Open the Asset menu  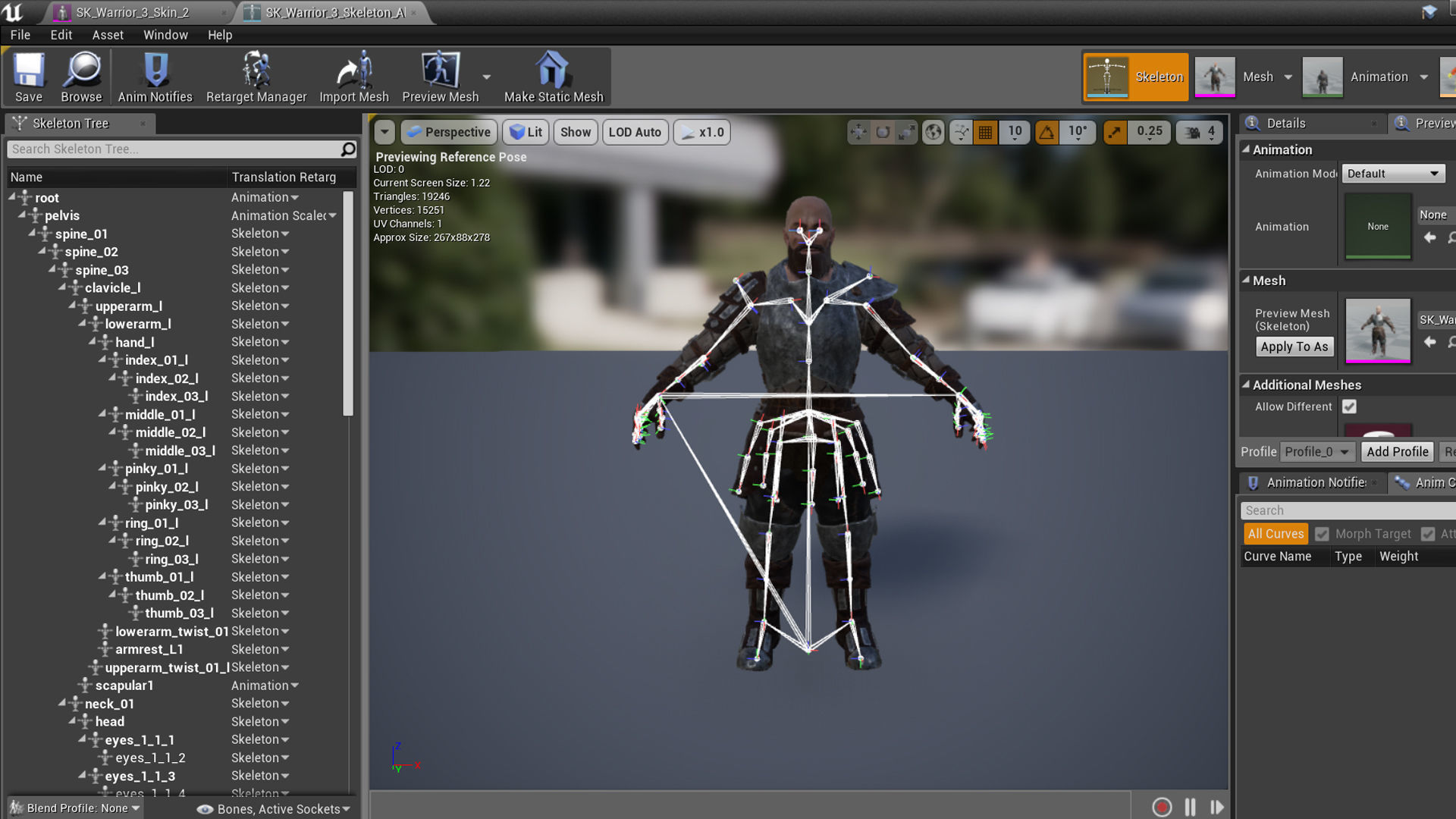pos(108,35)
